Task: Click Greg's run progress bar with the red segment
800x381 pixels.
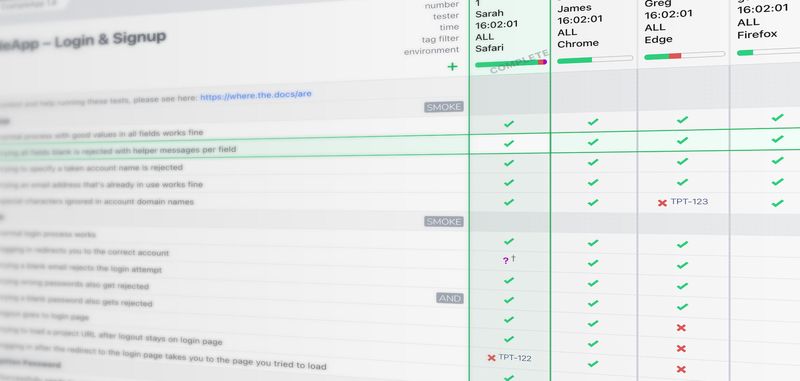Action: coord(685,55)
